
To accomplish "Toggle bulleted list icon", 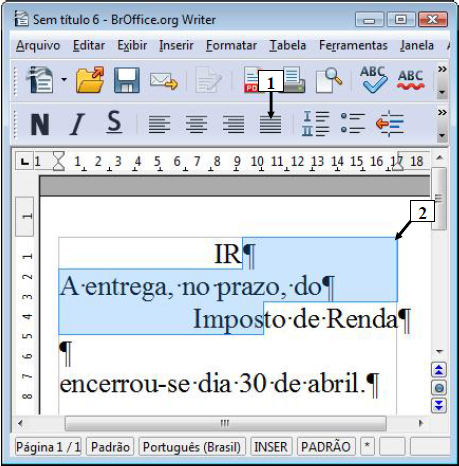I will (353, 123).
